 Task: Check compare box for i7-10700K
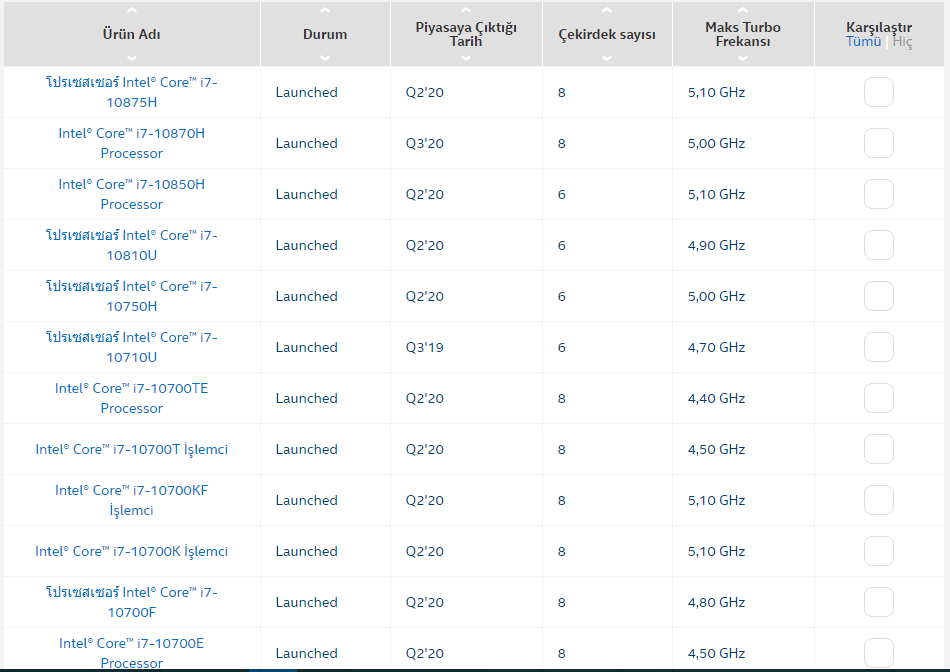click(x=879, y=551)
